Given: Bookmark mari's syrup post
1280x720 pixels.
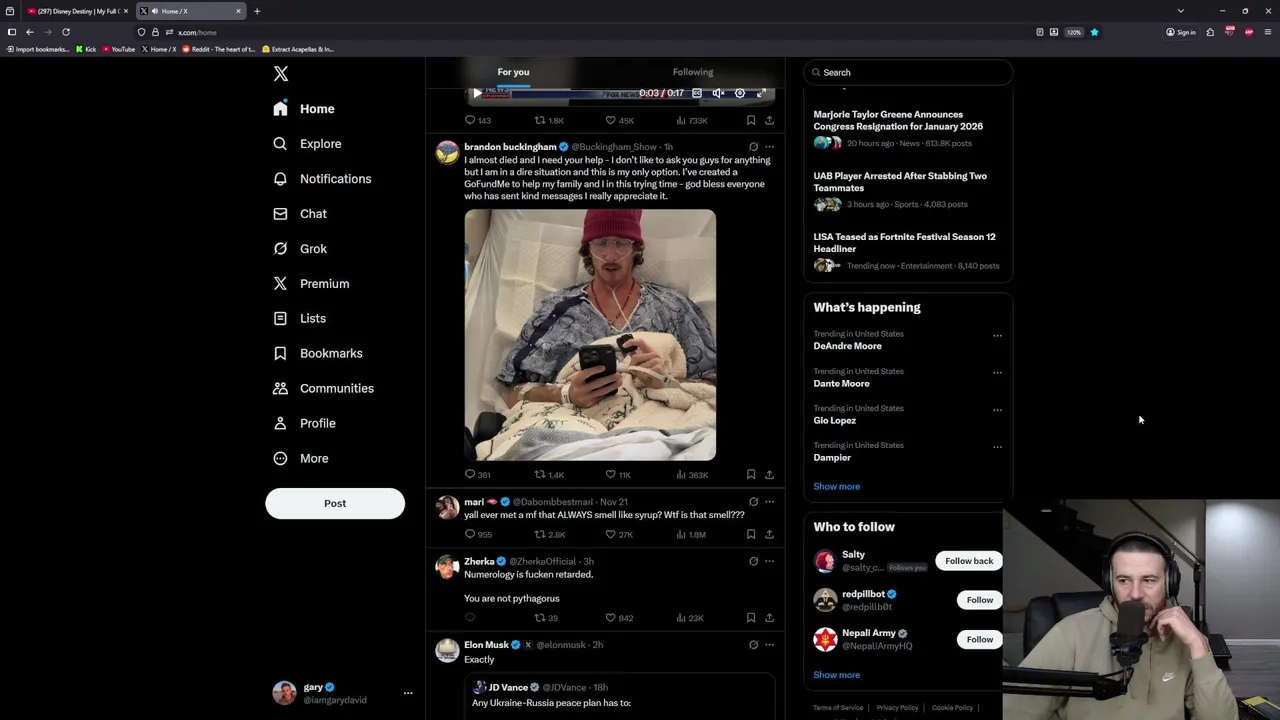Looking at the screenshot, I should pos(751,534).
